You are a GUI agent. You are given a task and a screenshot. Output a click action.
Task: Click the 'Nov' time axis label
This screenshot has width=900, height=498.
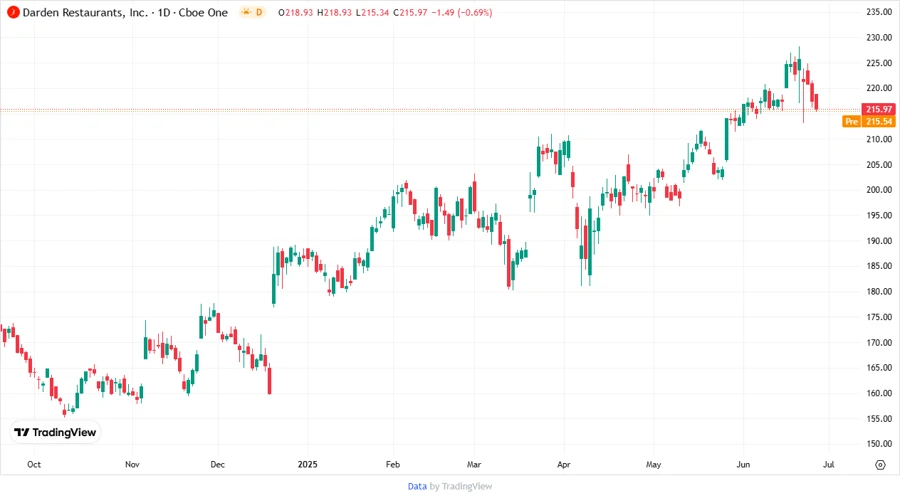[132, 464]
